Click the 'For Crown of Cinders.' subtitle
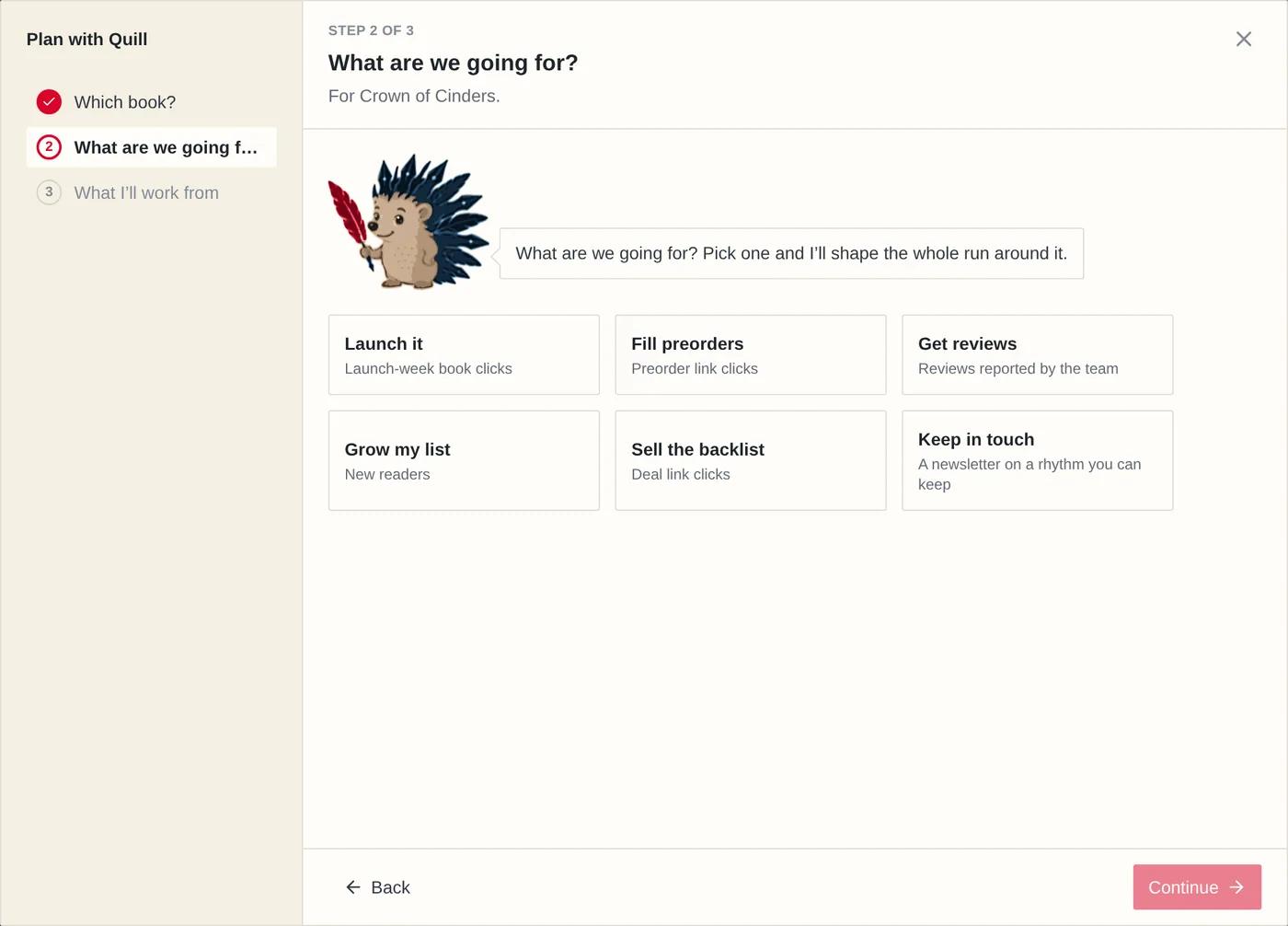The image size is (1288, 926). point(414,96)
